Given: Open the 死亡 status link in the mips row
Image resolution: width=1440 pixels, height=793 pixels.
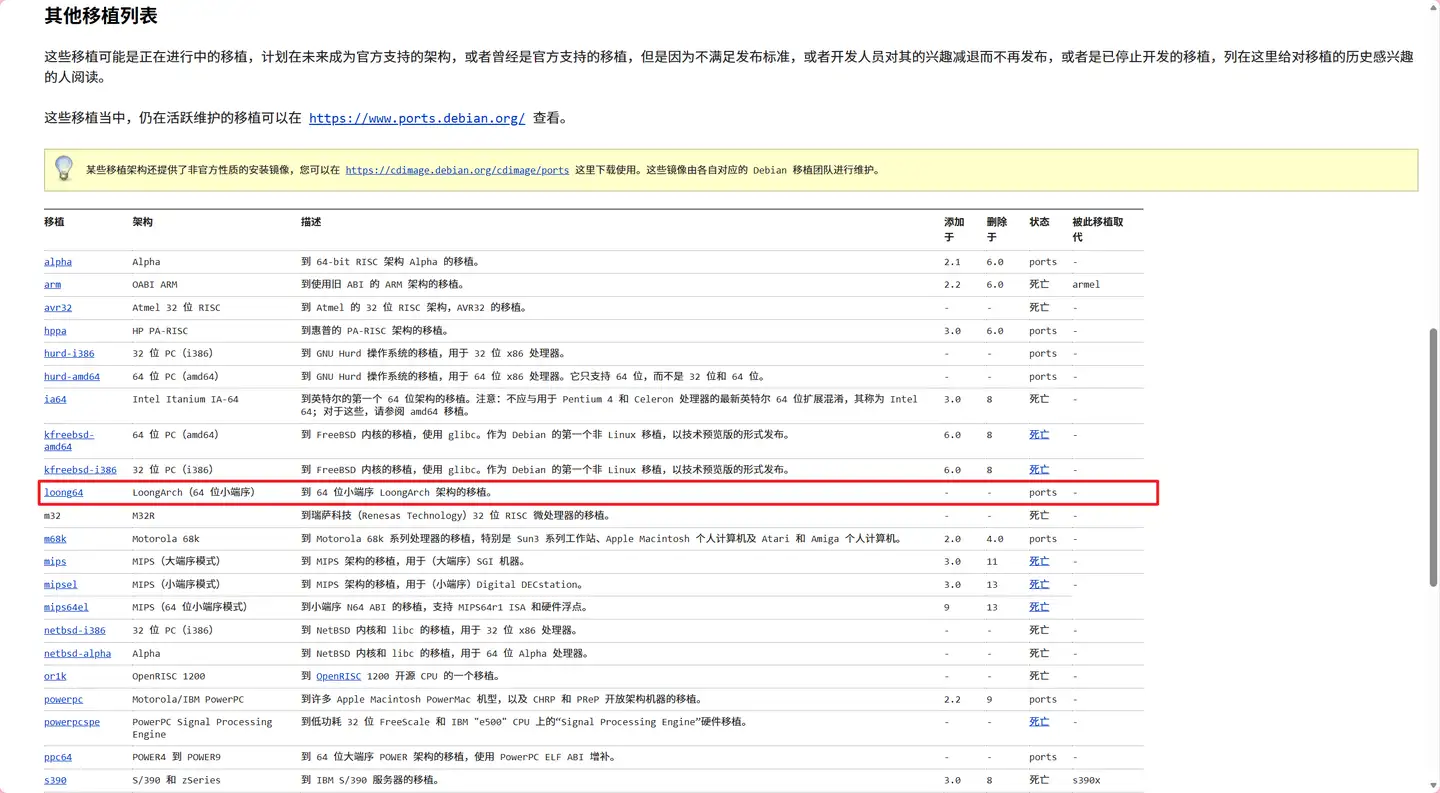Looking at the screenshot, I should 1039,562.
